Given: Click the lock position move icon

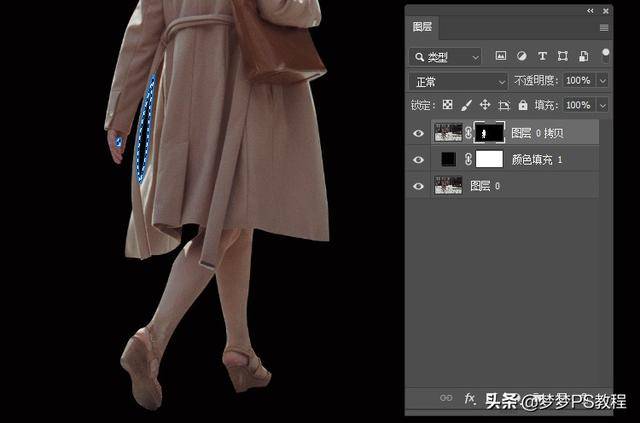Looking at the screenshot, I should 485,105.
